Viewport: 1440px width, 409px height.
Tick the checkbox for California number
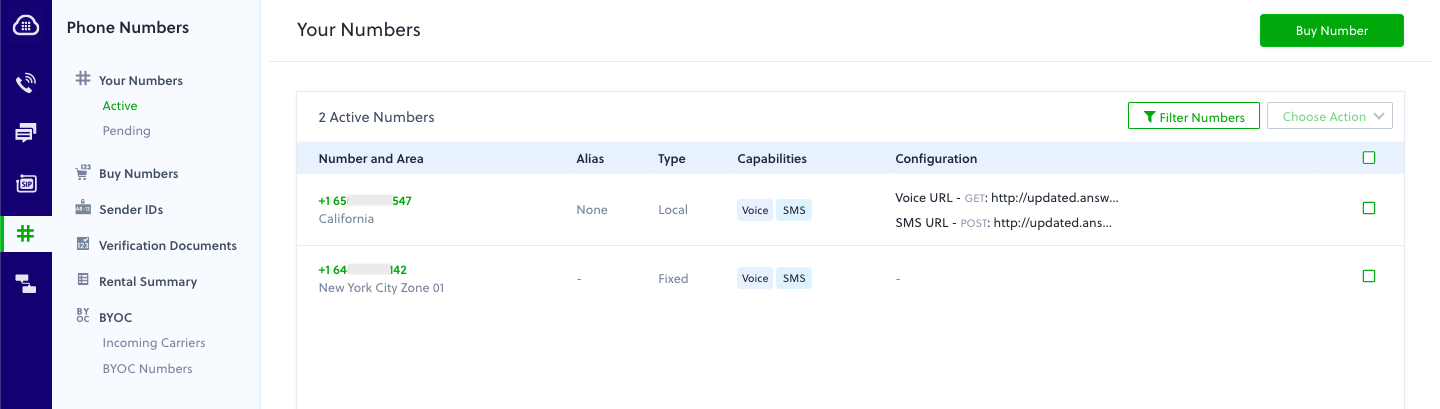point(1369,208)
